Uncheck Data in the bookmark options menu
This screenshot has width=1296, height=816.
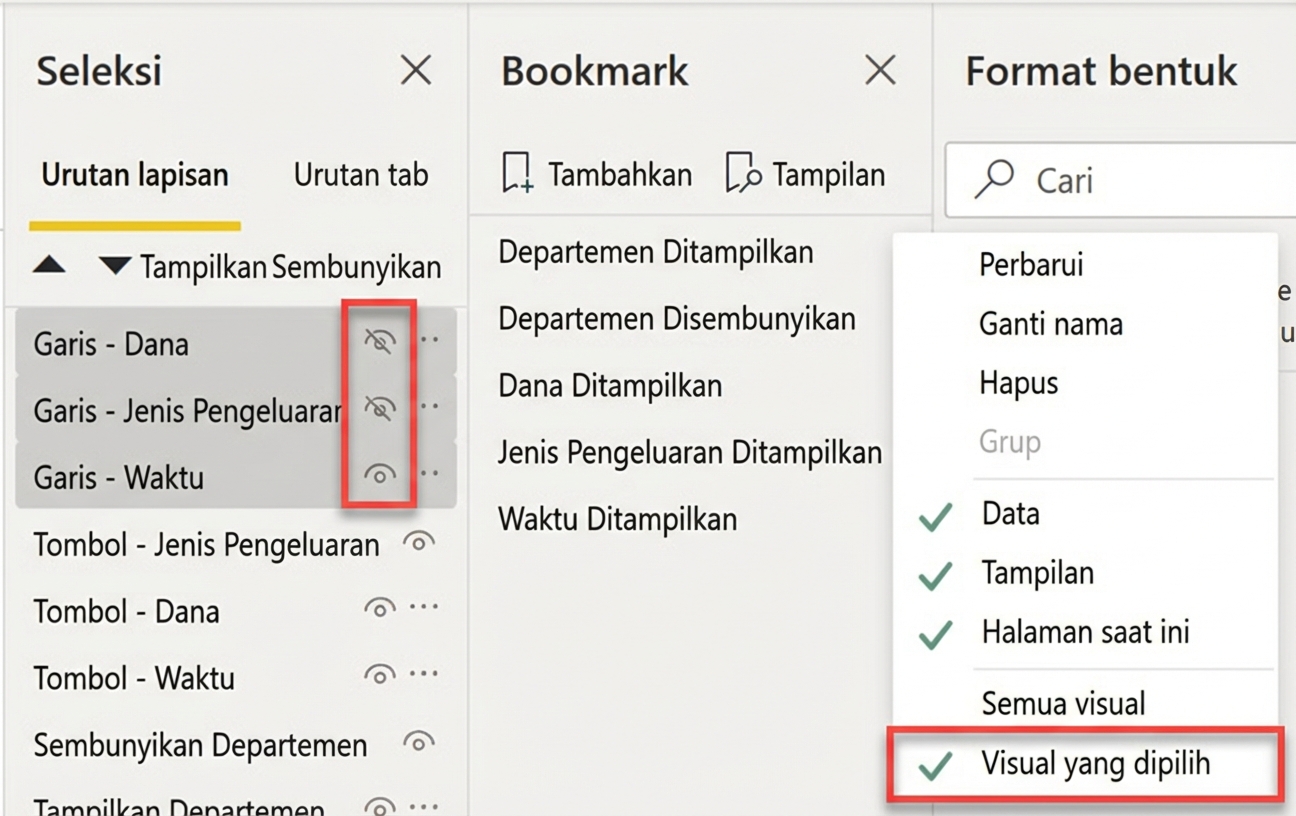pyautogui.click(x=1010, y=513)
